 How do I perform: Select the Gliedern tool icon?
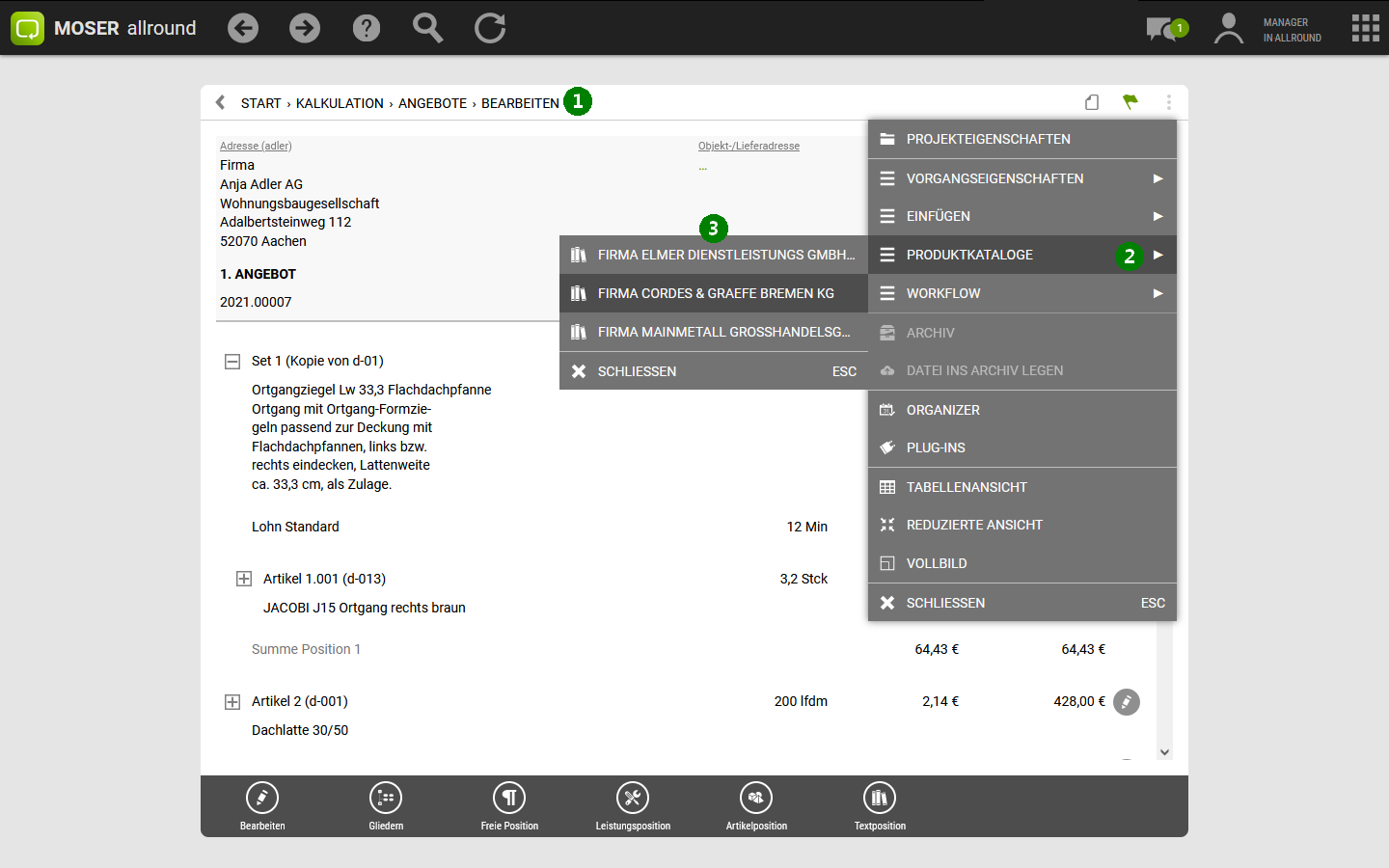386,799
